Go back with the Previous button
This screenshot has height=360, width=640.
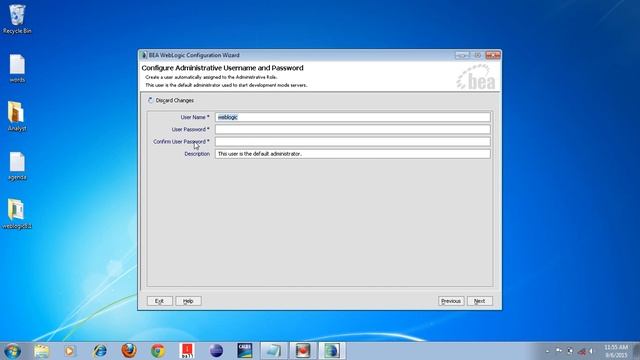coord(451,301)
